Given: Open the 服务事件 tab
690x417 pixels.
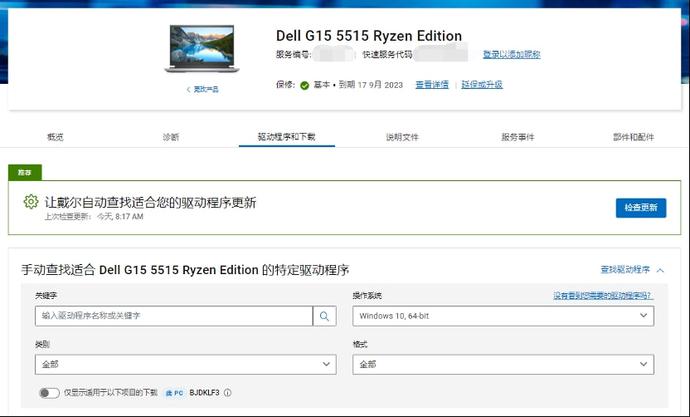Looking at the screenshot, I should 518,137.
